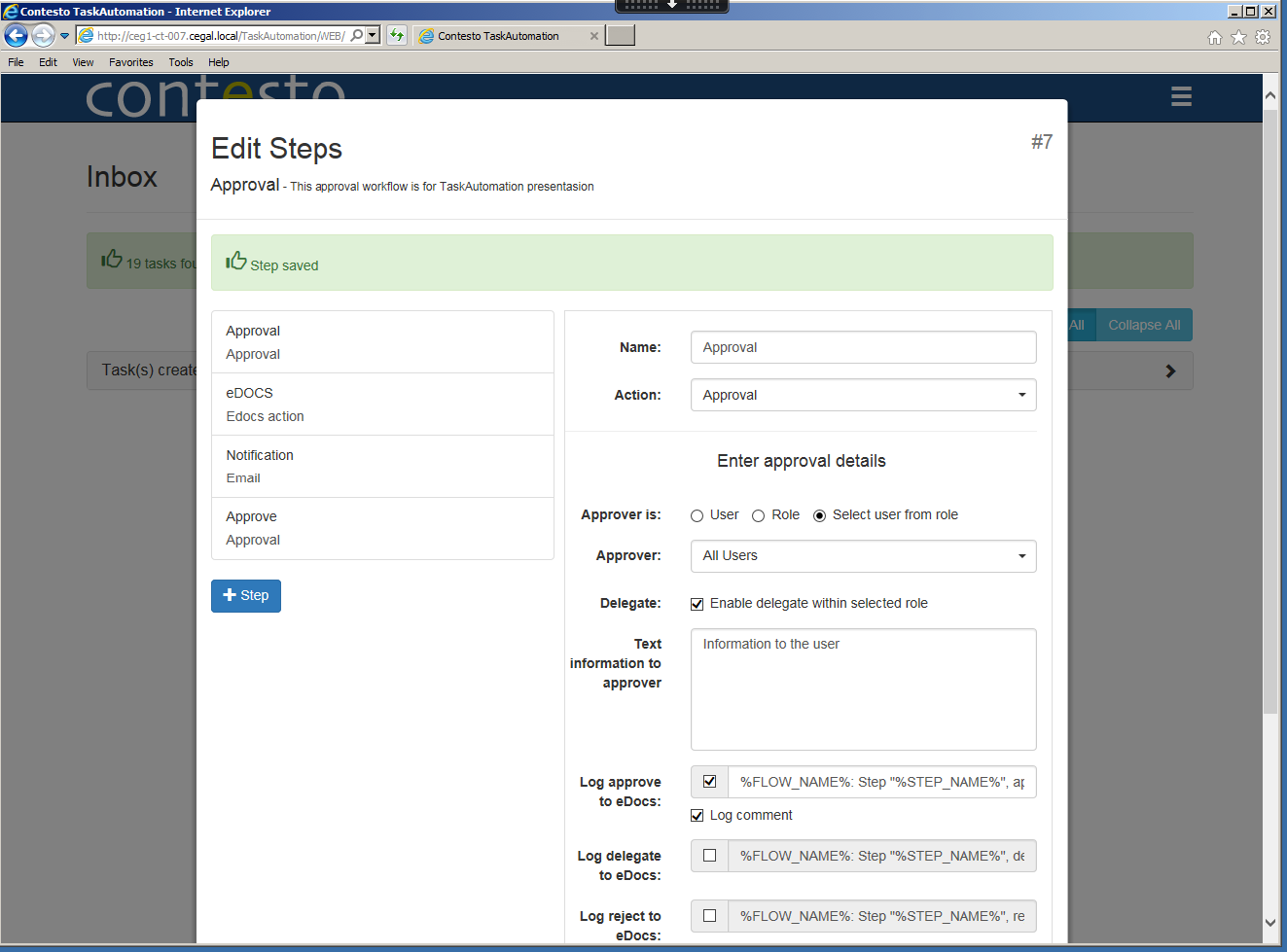Image resolution: width=1287 pixels, height=952 pixels.
Task: Click the browser Forward arrow button
Action: click(x=43, y=36)
